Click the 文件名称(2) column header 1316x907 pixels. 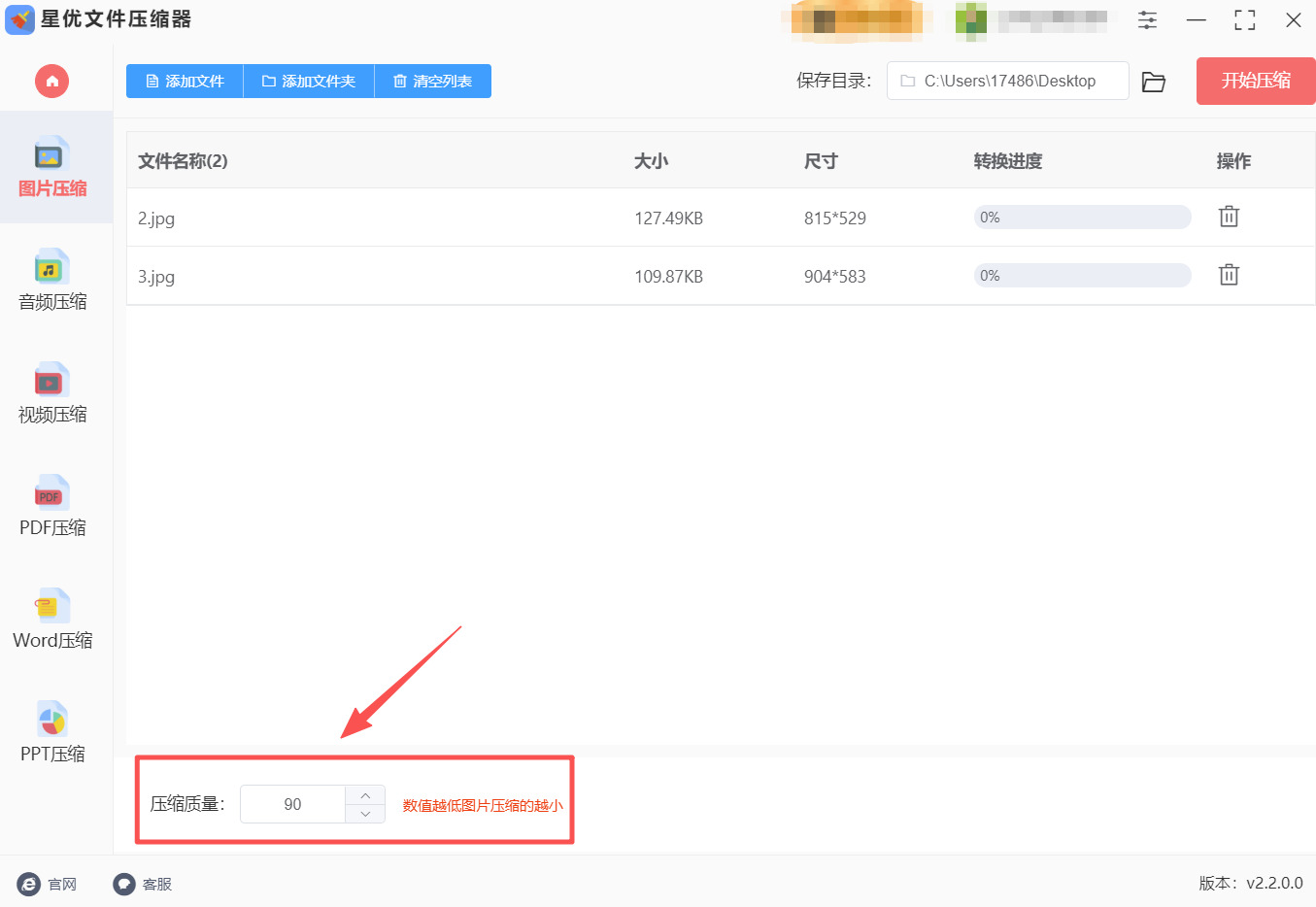tap(183, 161)
